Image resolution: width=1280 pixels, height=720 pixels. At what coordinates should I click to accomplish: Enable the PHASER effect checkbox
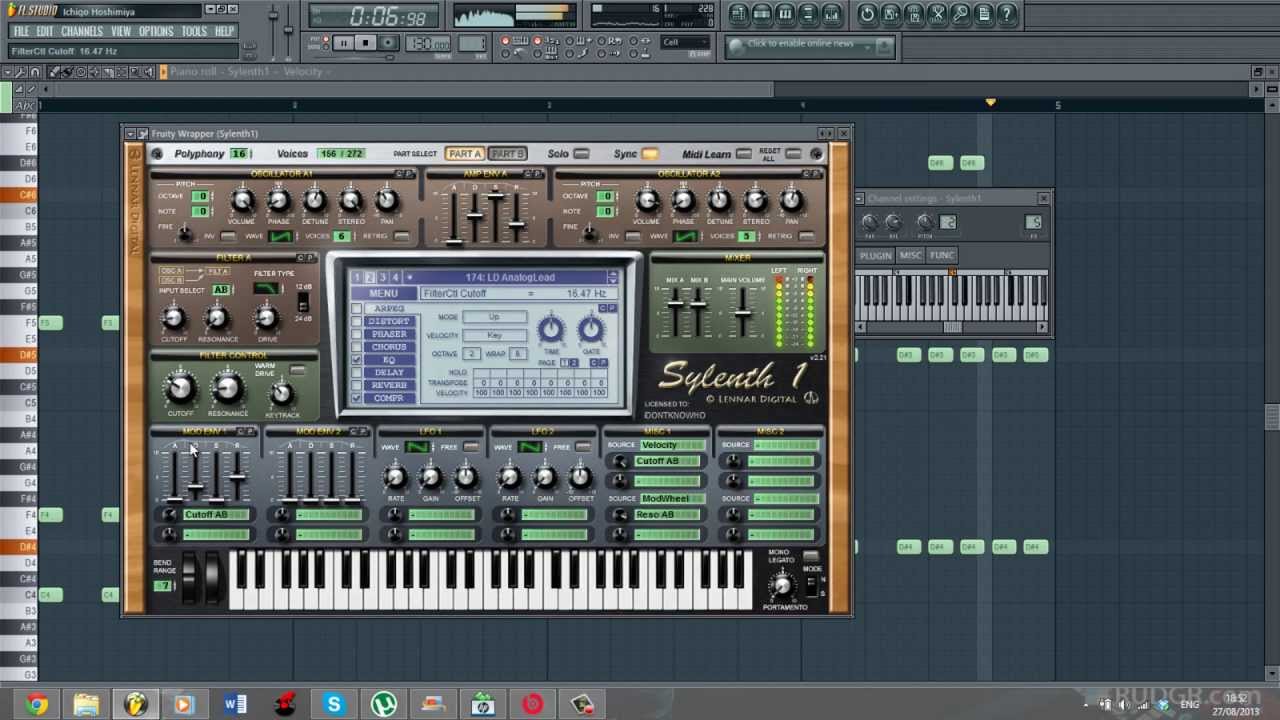357,334
